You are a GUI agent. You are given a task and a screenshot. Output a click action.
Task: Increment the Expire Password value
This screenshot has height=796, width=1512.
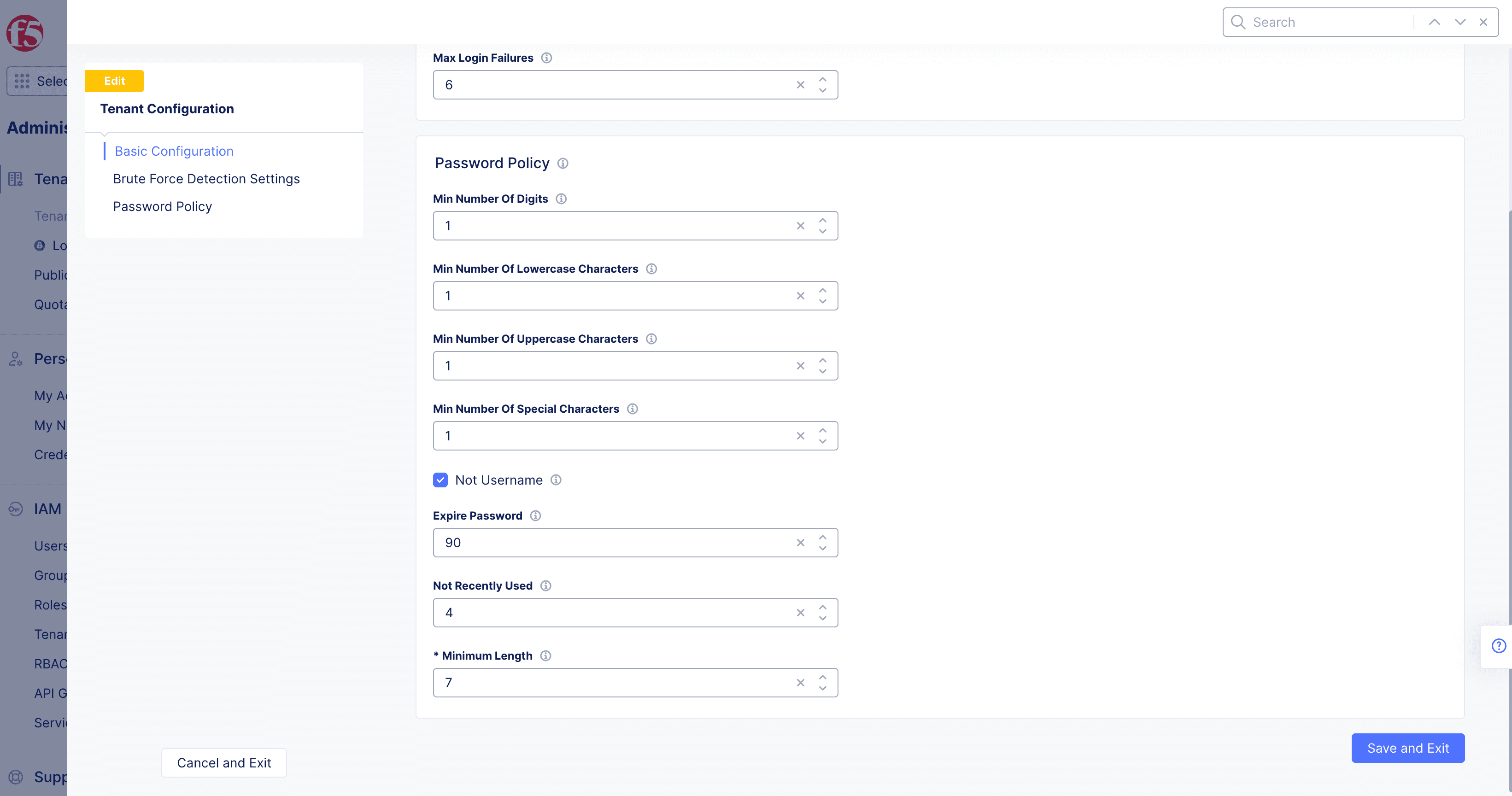823,537
